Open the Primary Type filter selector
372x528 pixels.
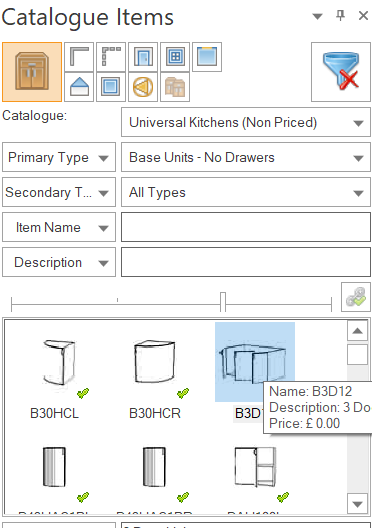59,157
